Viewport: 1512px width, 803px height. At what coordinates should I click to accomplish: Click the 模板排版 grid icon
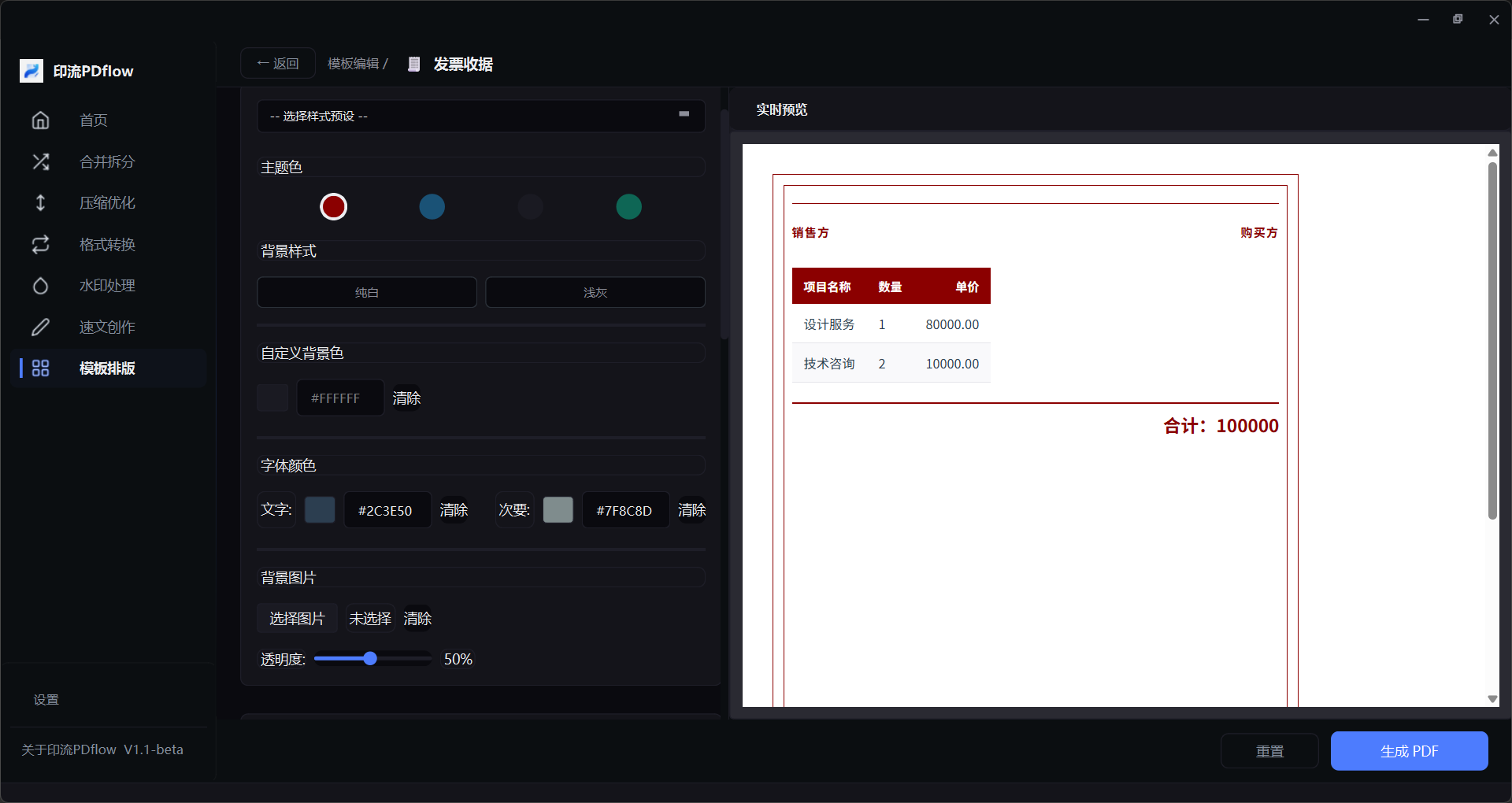(40, 368)
